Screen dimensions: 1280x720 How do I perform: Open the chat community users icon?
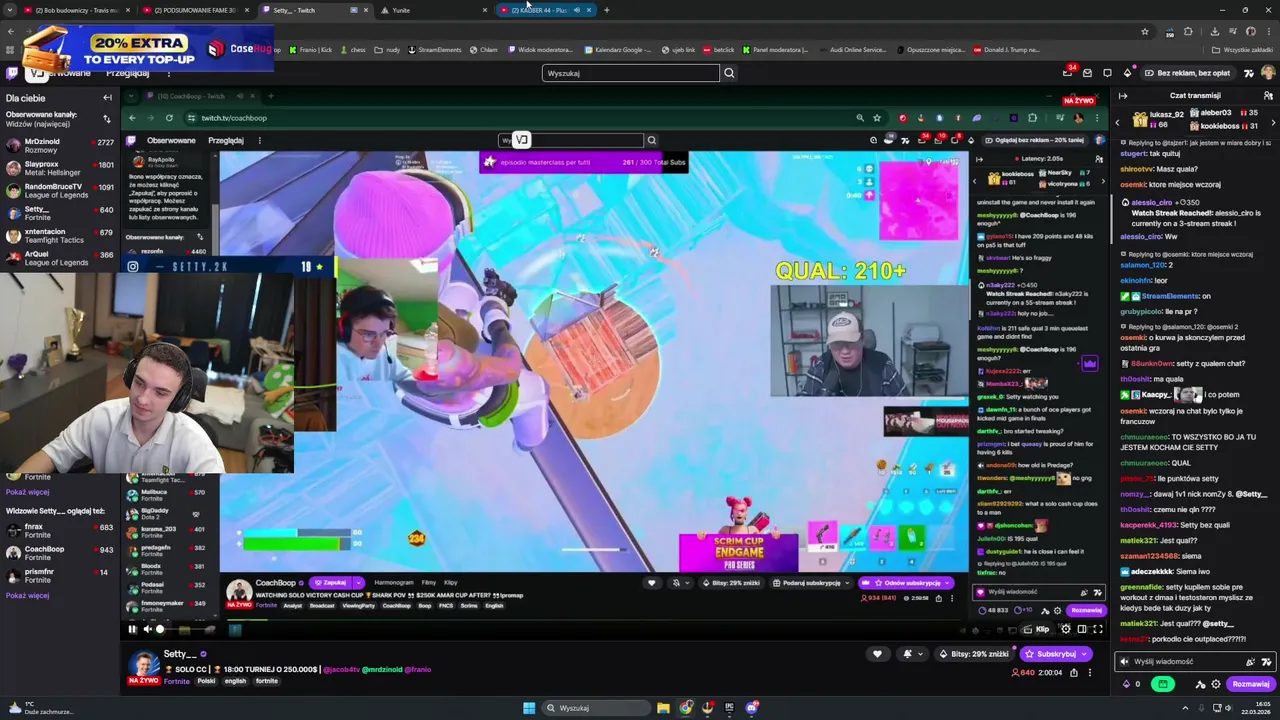(x=1268, y=96)
